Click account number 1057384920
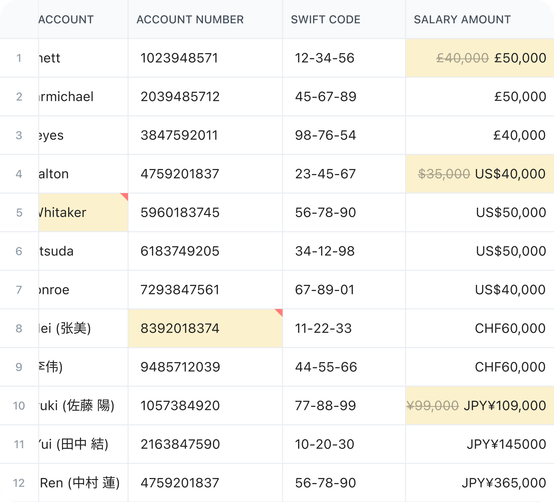Screen dimensions: 554x502 (x=205, y=406)
